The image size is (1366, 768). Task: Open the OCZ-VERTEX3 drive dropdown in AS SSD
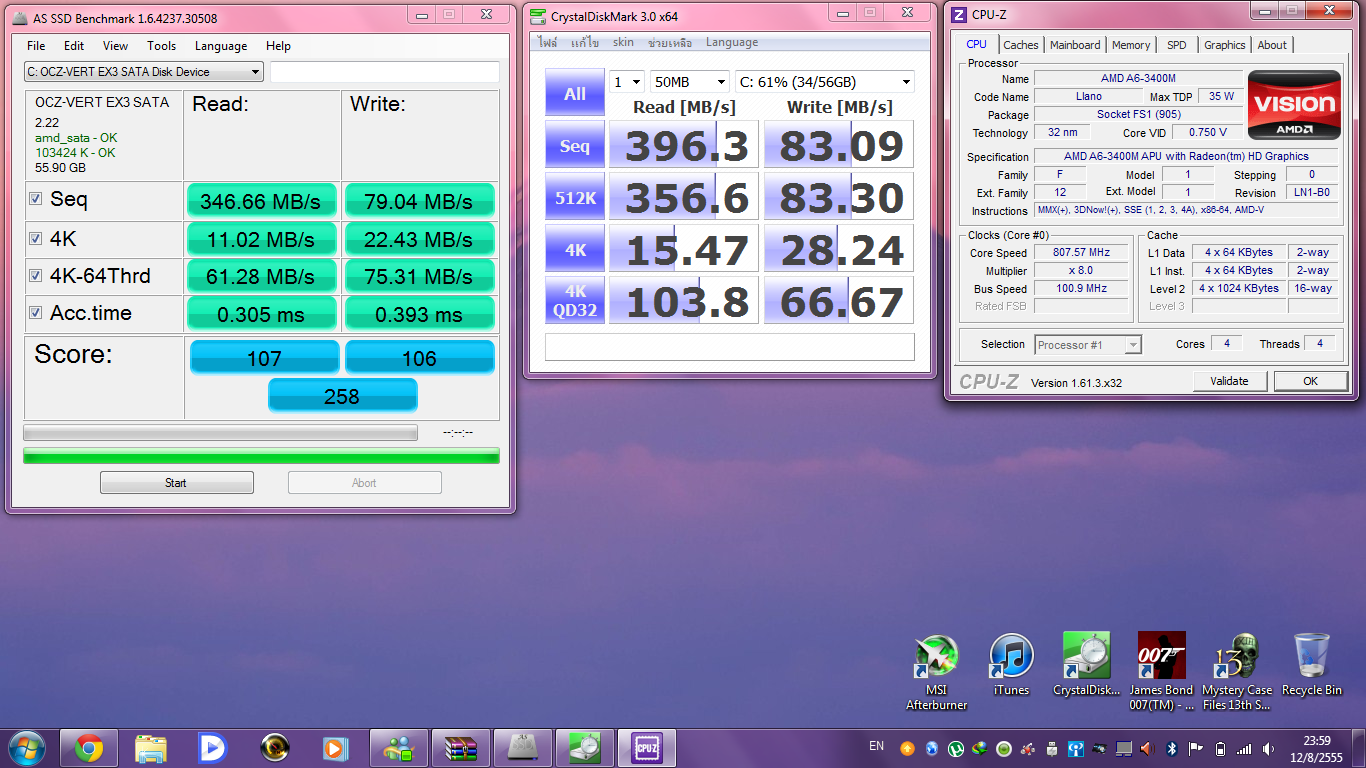(x=144, y=72)
